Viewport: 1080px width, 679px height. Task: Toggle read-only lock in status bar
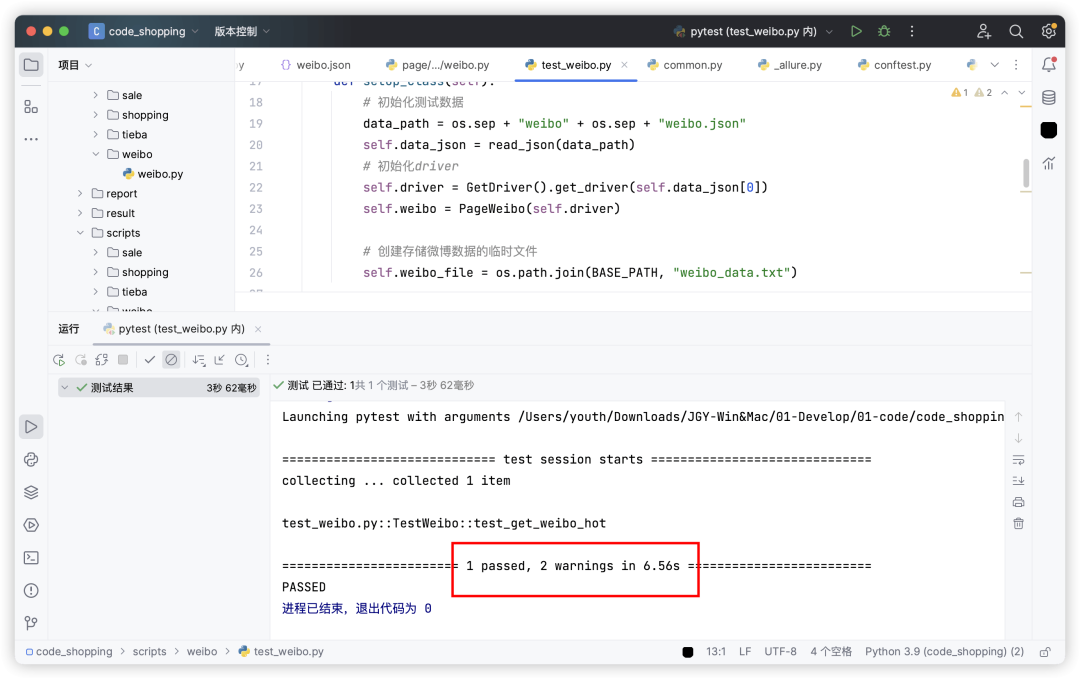coord(1046,651)
